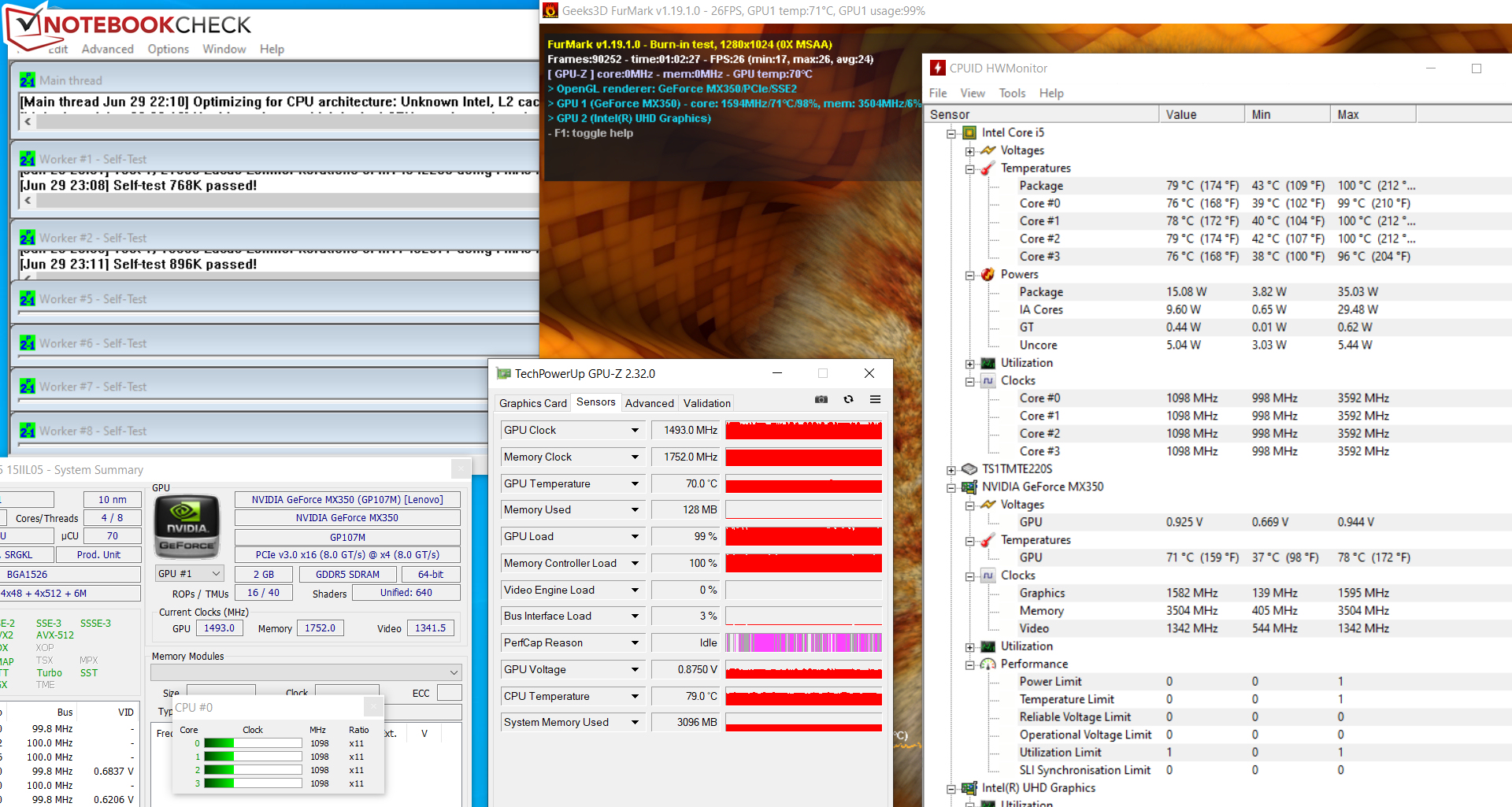Click GPU-Z refresh icon
Image resolution: width=1512 pixels, height=807 pixels.
[848, 399]
